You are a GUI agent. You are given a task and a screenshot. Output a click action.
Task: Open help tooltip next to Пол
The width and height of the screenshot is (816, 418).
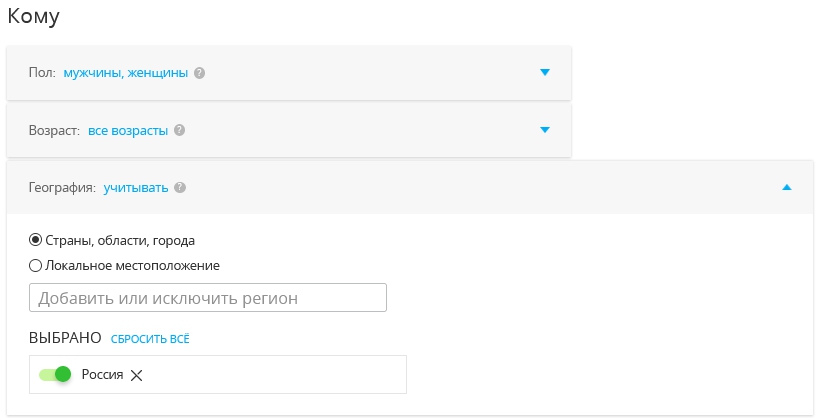coord(199,73)
